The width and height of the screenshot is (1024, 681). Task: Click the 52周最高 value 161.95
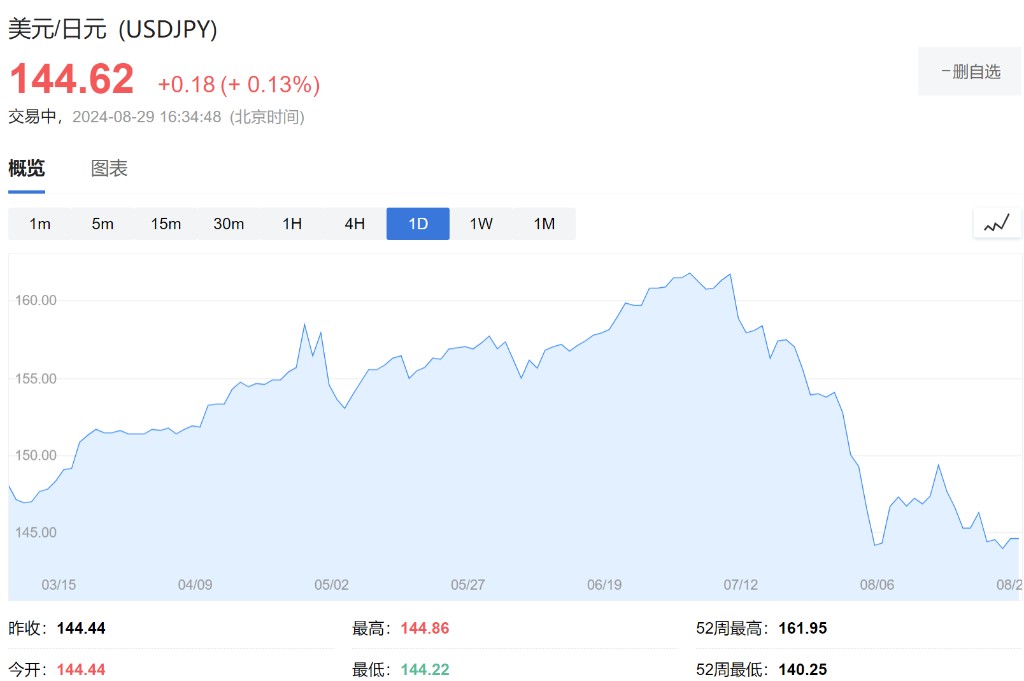[803, 629]
